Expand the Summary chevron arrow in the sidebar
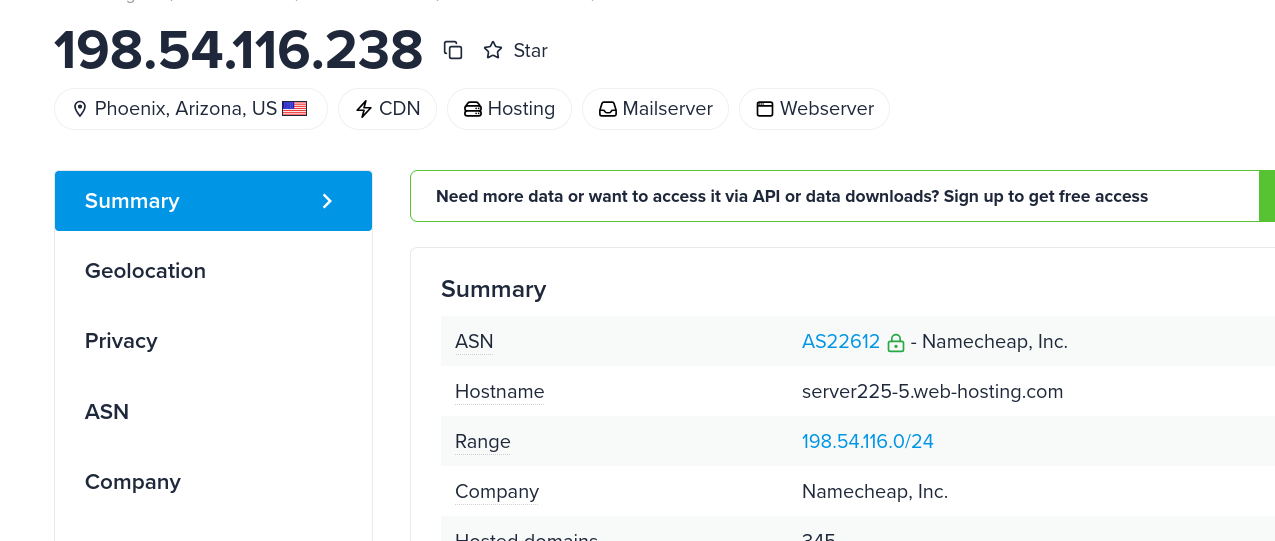 tap(327, 201)
